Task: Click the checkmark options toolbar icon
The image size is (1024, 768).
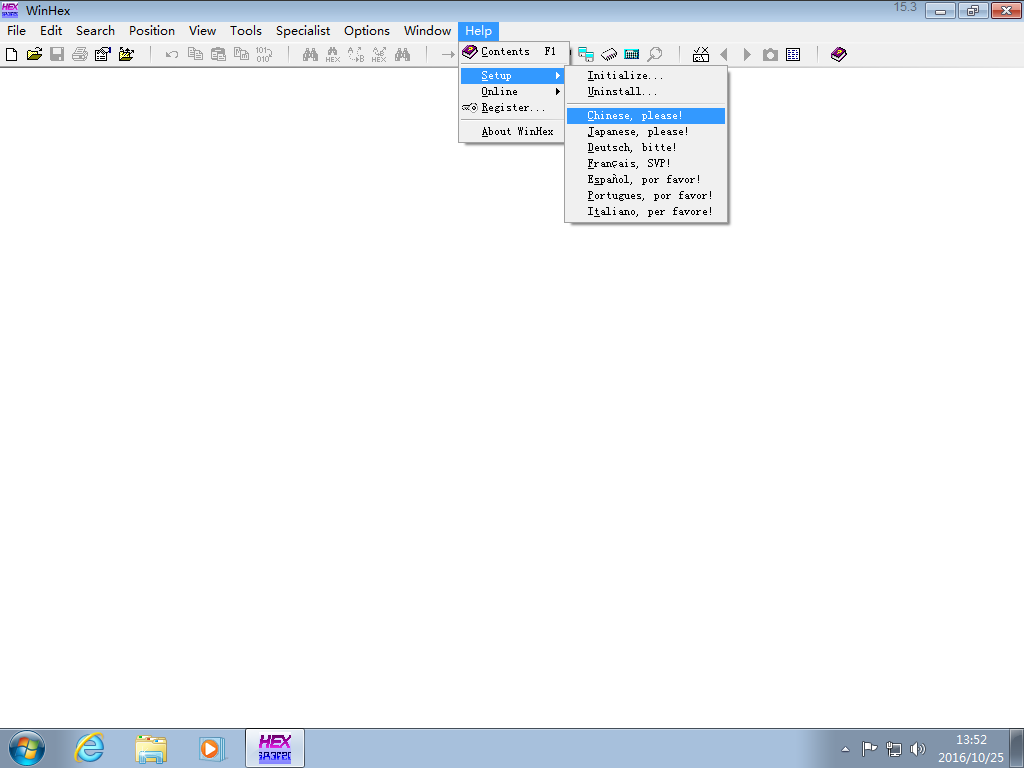Action: [x=701, y=54]
